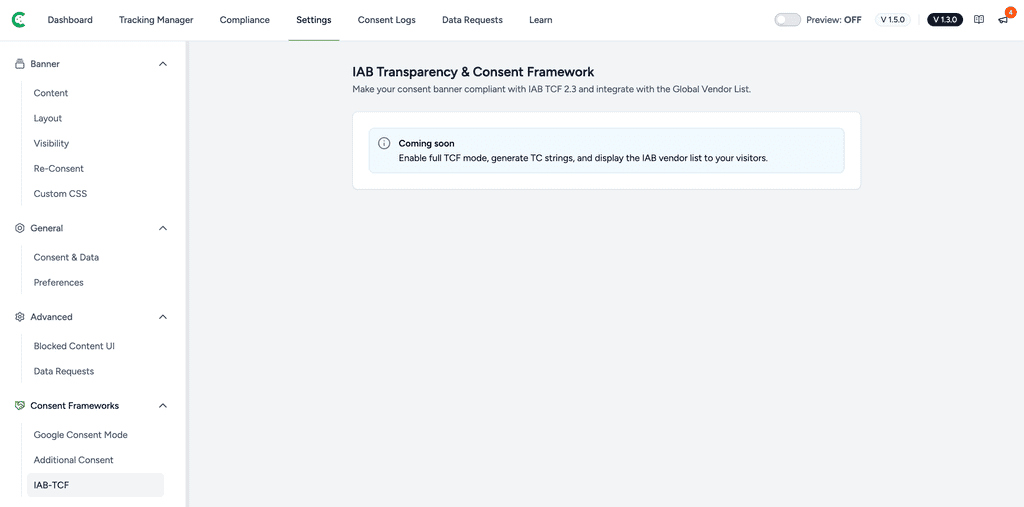
Task: Open Content under Banner
Action: [51, 93]
